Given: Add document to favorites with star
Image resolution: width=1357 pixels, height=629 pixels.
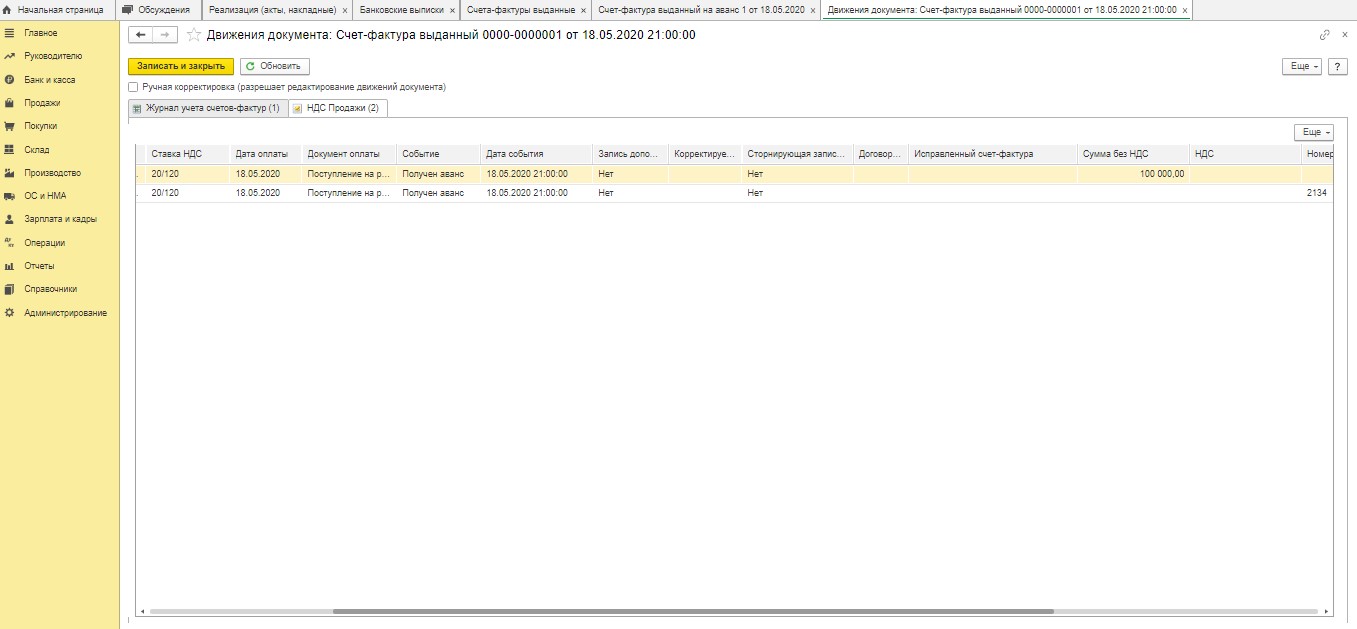Looking at the screenshot, I should tap(194, 35).
